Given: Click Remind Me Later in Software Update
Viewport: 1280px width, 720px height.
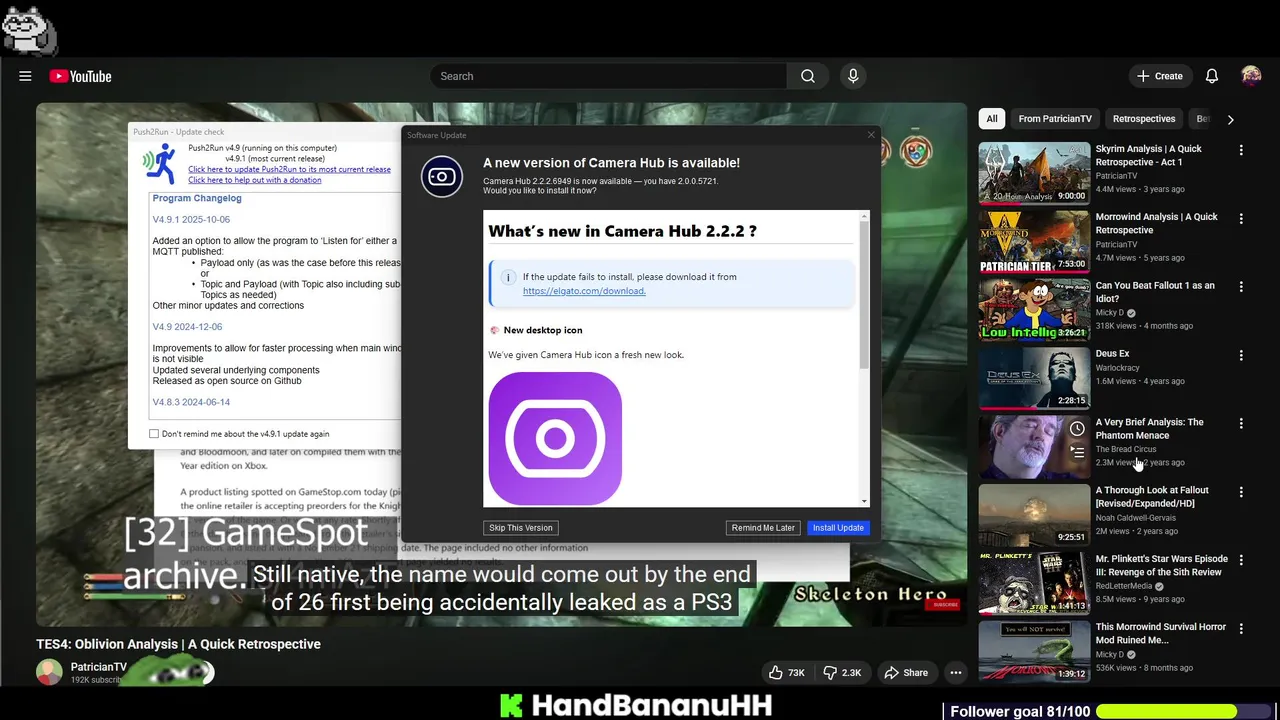Looking at the screenshot, I should tap(763, 528).
